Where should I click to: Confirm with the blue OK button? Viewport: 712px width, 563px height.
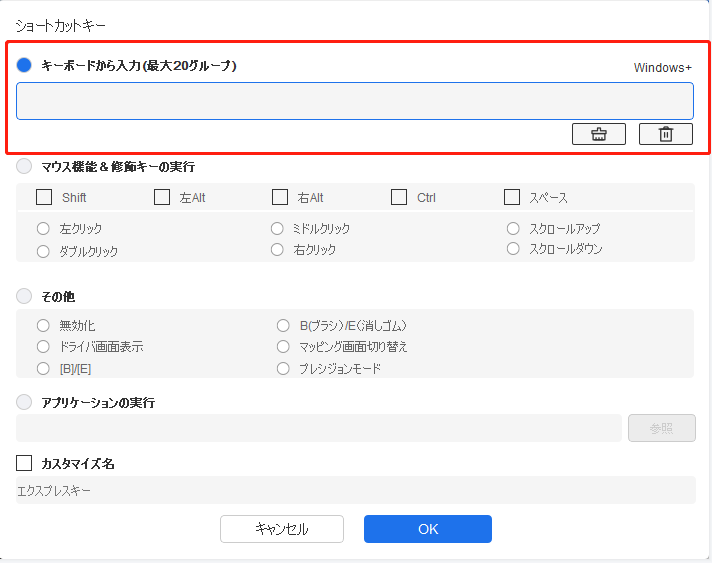pos(427,529)
